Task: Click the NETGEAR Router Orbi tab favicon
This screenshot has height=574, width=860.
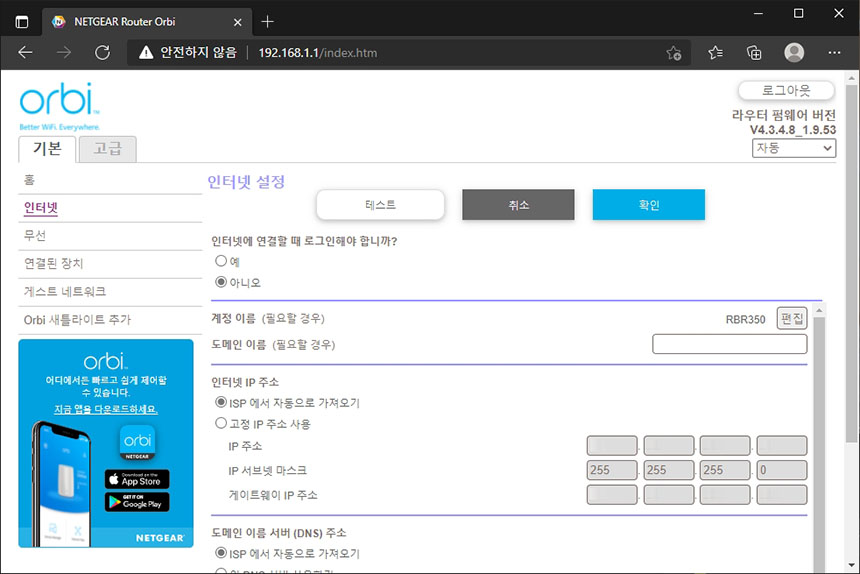Action: coord(58,22)
